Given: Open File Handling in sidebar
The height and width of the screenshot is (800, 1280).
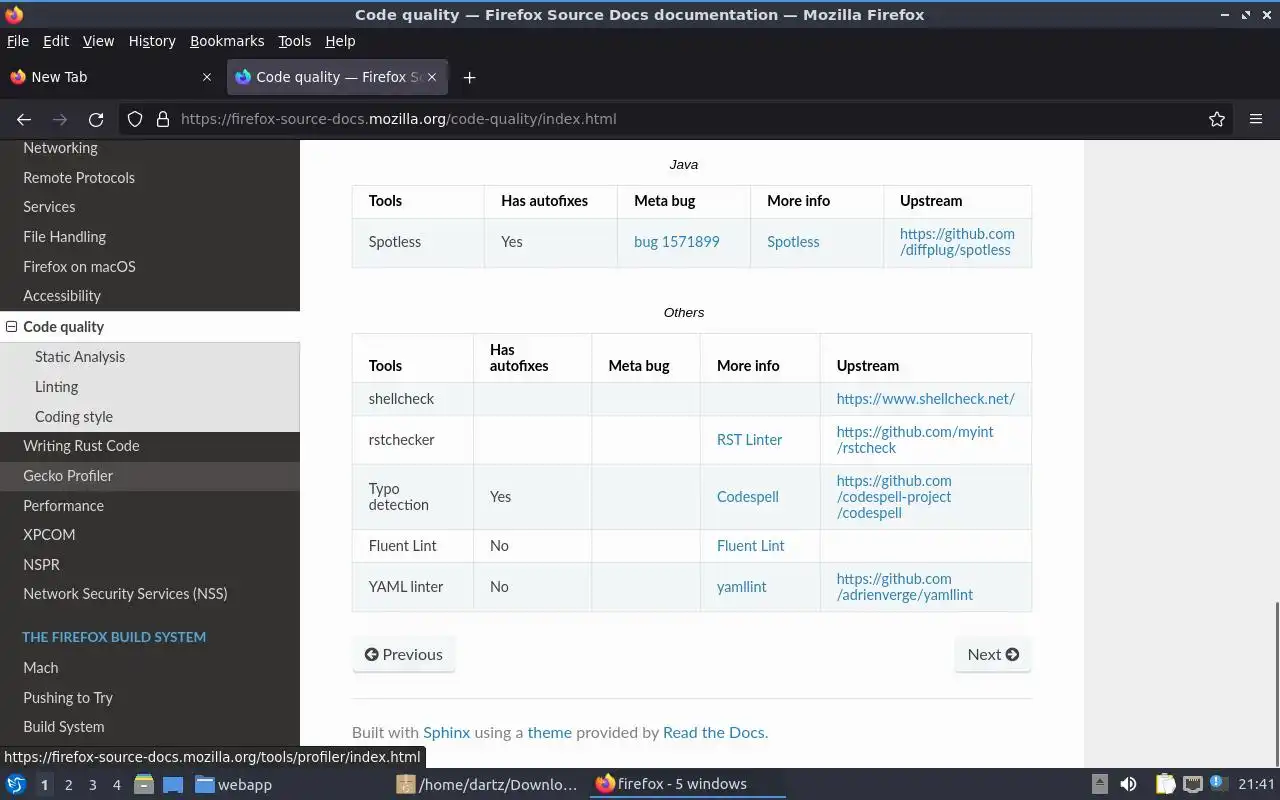Looking at the screenshot, I should [x=150, y=237].
